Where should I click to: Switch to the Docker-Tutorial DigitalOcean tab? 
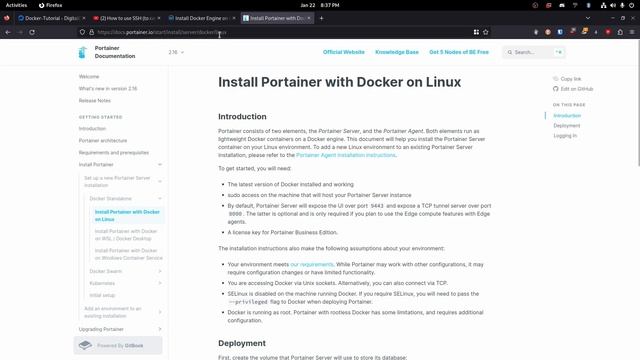tap(51, 18)
